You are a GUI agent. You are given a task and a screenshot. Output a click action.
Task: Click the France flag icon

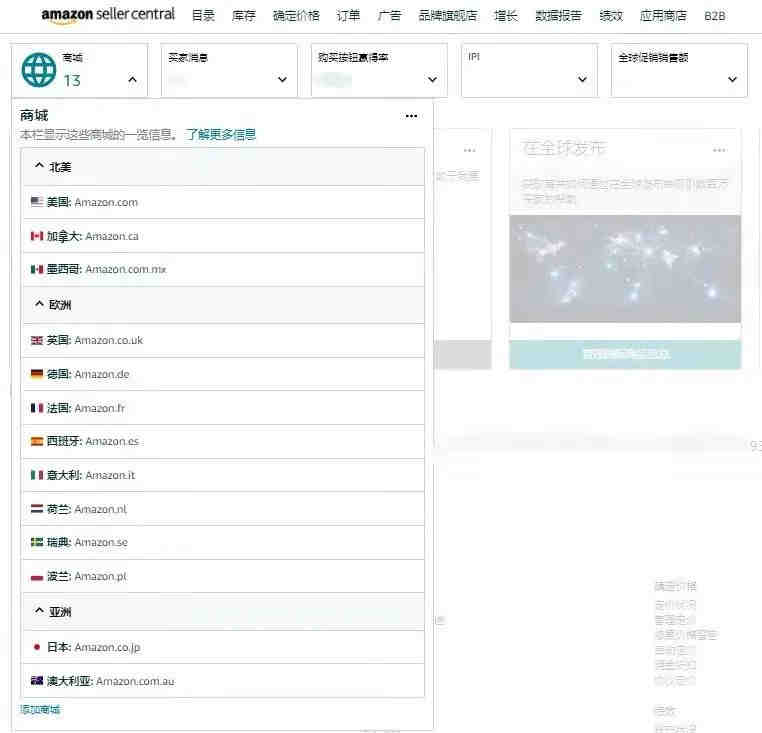[37, 408]
